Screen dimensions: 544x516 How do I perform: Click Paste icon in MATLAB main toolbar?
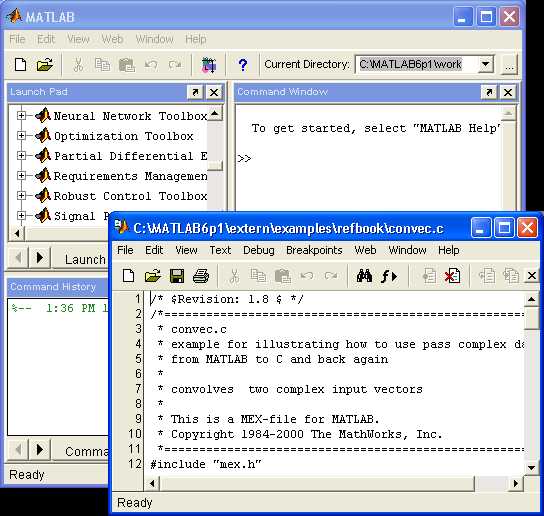(x=127, y=65)
